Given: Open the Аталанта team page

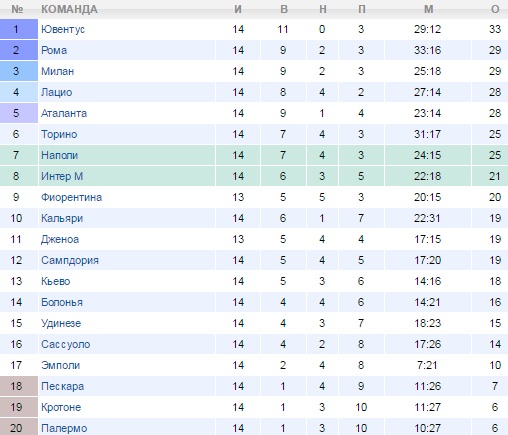Looking at the screenshot, I should click(64, 113).
